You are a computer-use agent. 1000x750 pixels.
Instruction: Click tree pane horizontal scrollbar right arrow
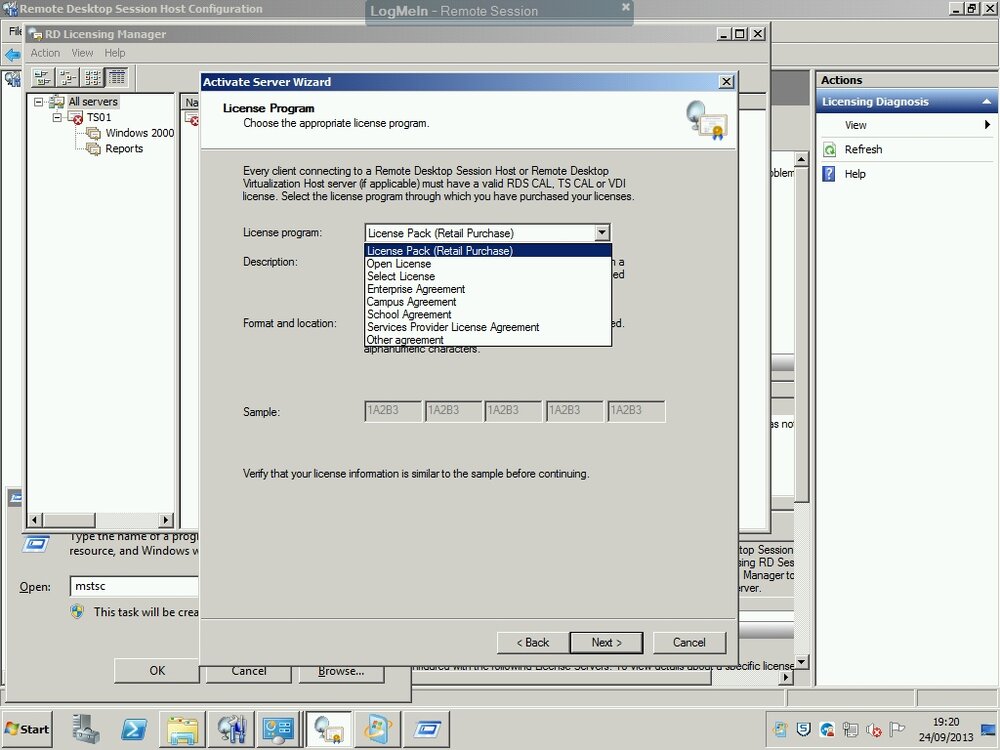tap(166, 520)
